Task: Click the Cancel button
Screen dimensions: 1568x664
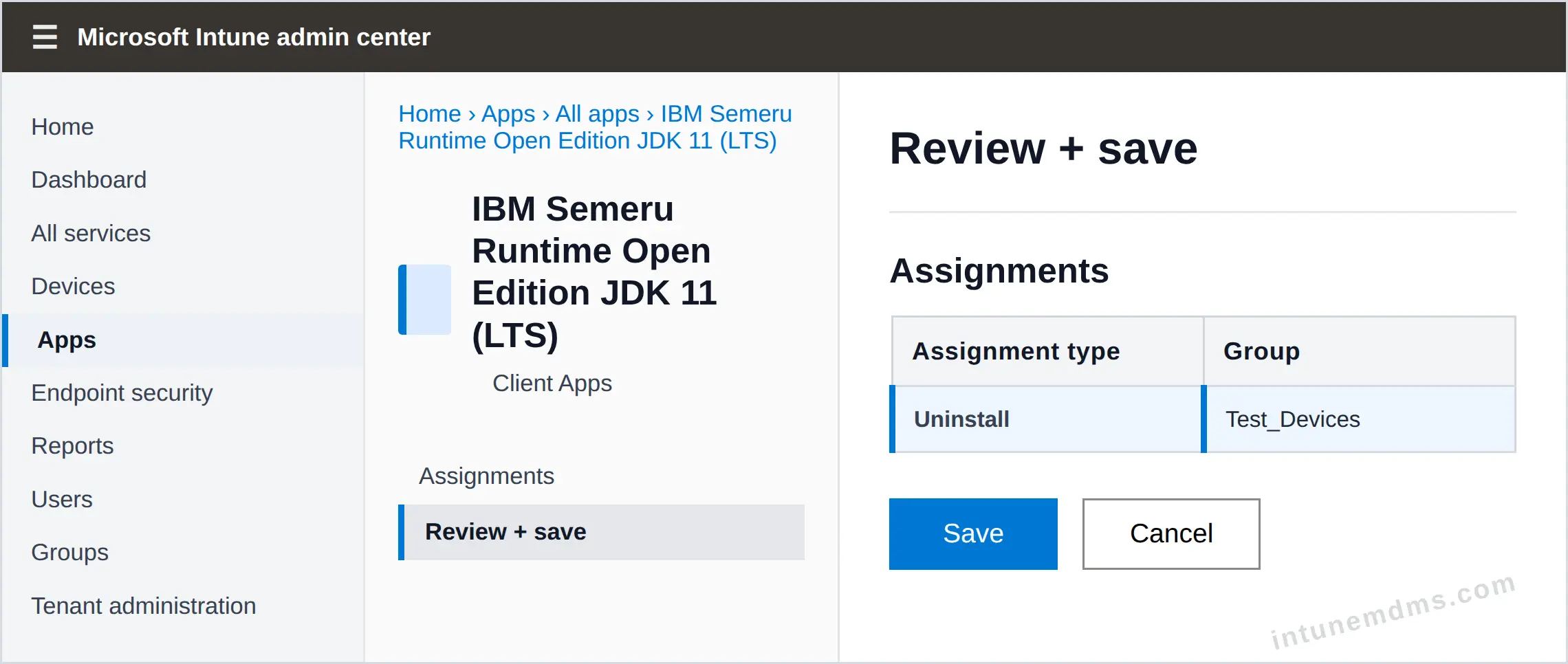Action: (1171, 534)
